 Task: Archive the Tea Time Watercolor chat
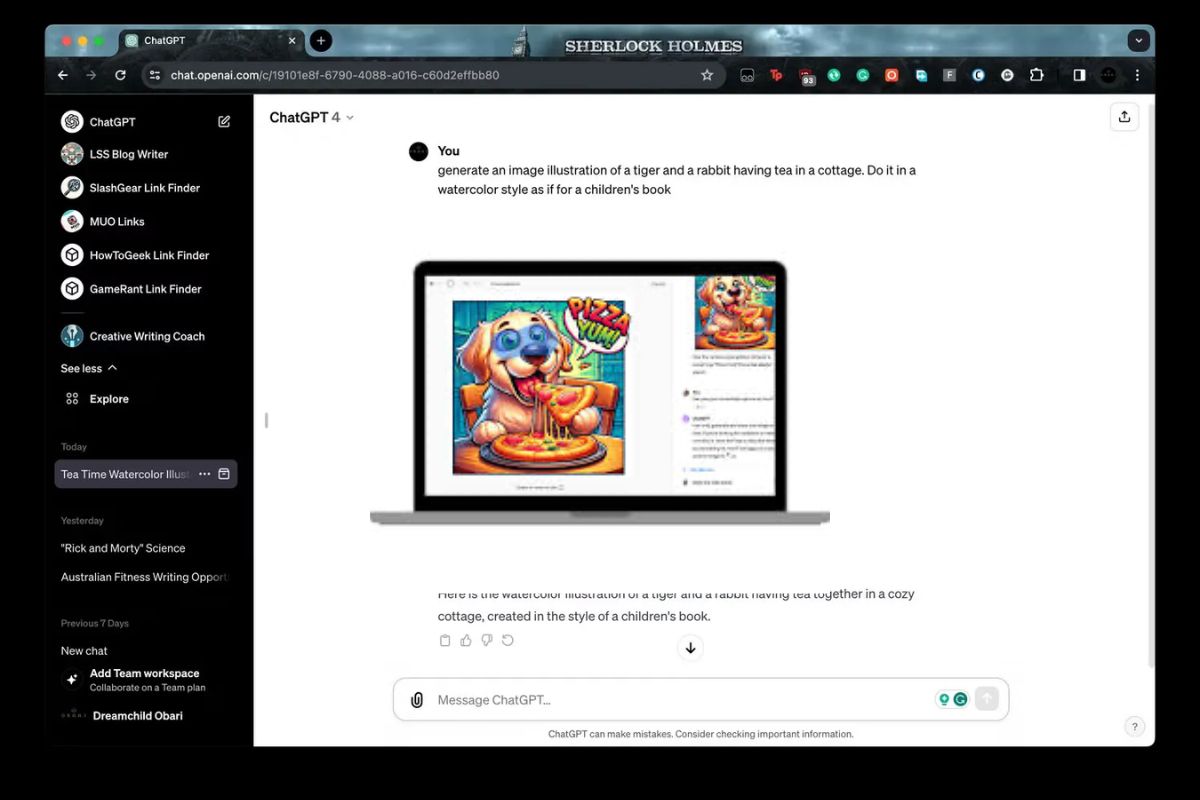224,474
